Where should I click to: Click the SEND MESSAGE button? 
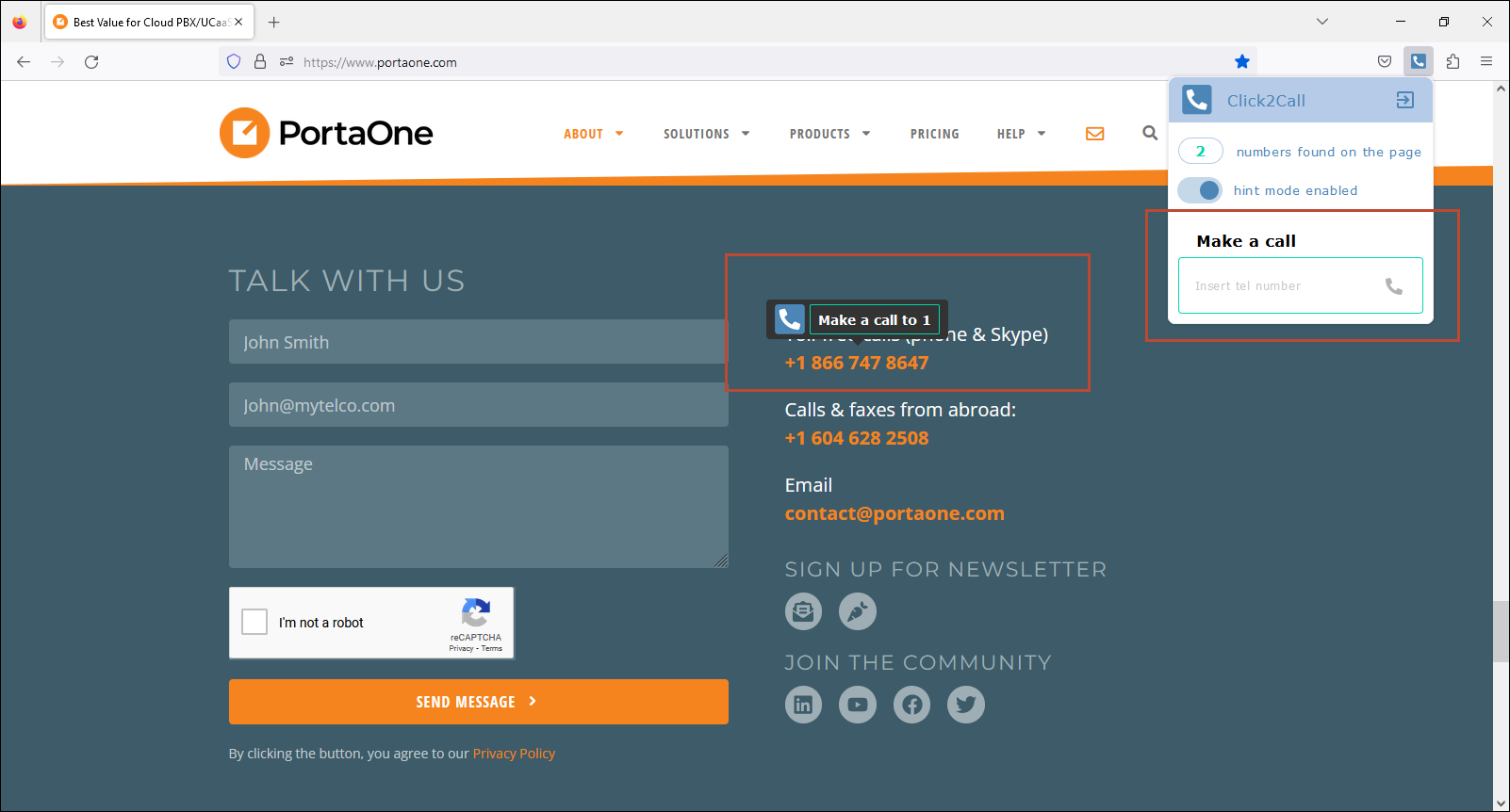click(479, 702)
